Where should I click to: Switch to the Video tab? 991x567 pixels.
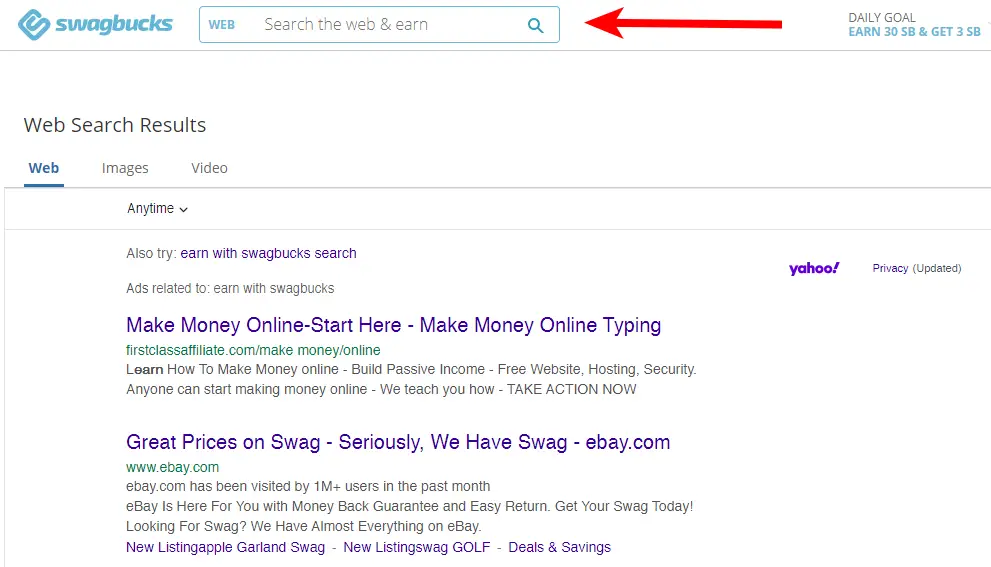coord(209,168)
